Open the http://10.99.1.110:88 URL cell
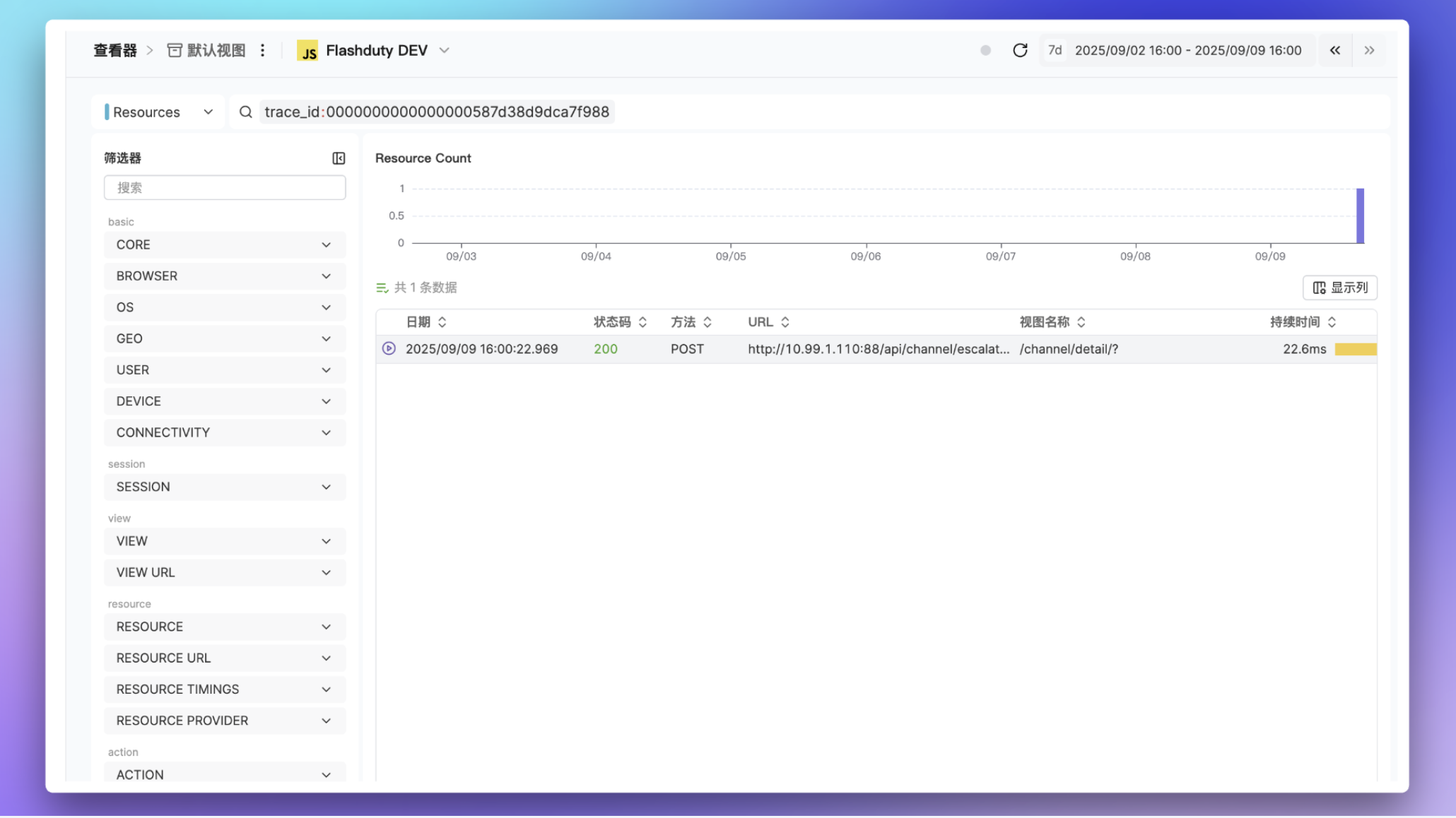The image size is (1456, 818). (878, 349)
